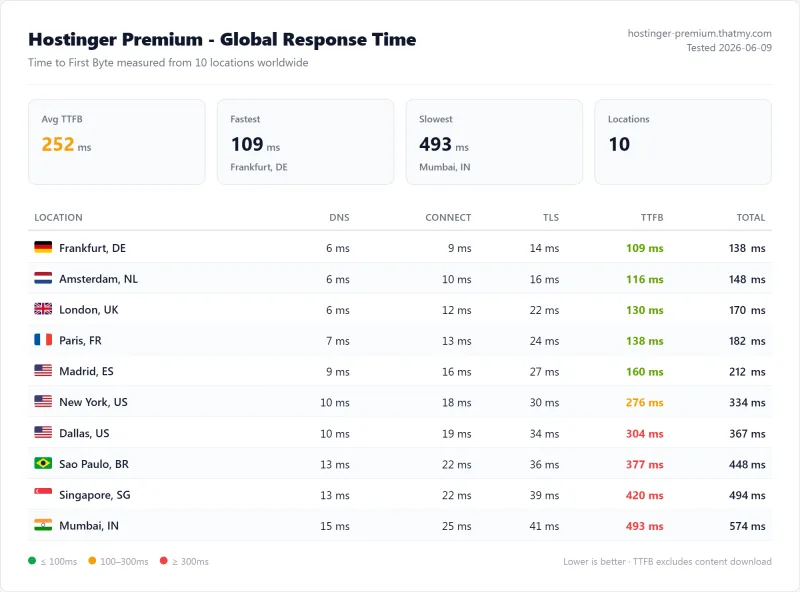The width and height of the screenshot is (800, 592).
Task: Click the Lower is better footnote
Action: pyautogui.click(x=667, y=561)
